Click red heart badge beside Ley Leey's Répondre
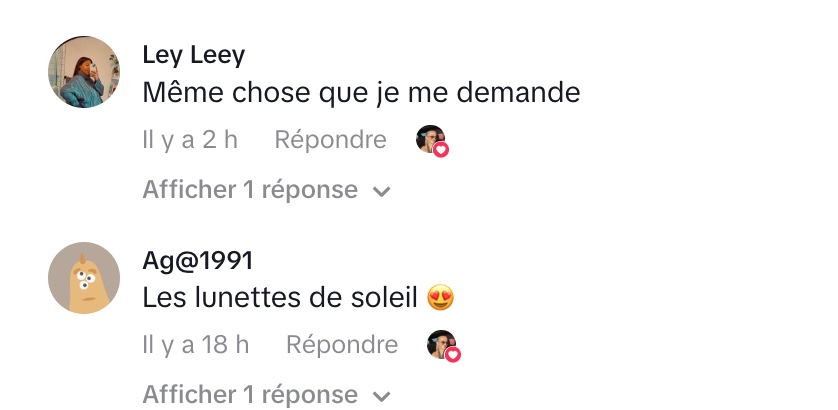Viewport: 838px width, 410px height. pos(441,150)
